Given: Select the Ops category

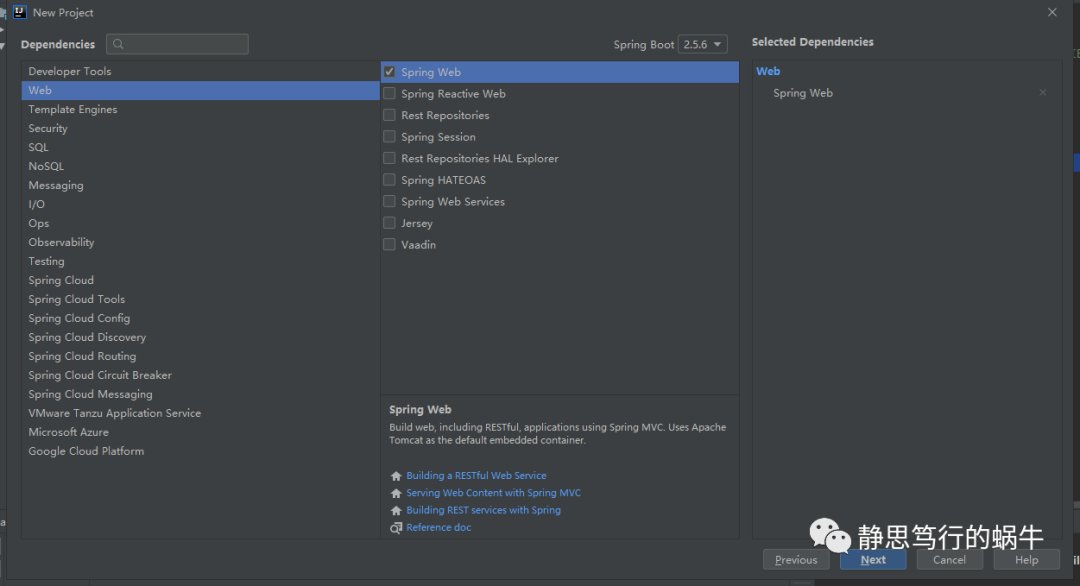Looking at the screenshot, I should tap(200, 223).
